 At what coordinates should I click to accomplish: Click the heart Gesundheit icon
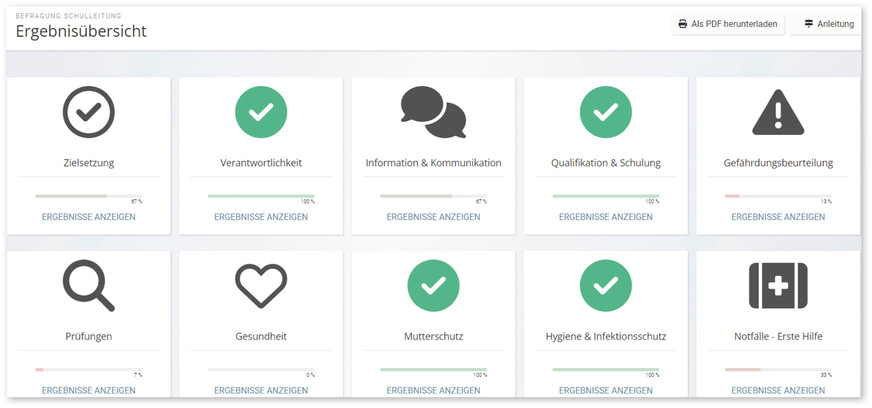261,285
